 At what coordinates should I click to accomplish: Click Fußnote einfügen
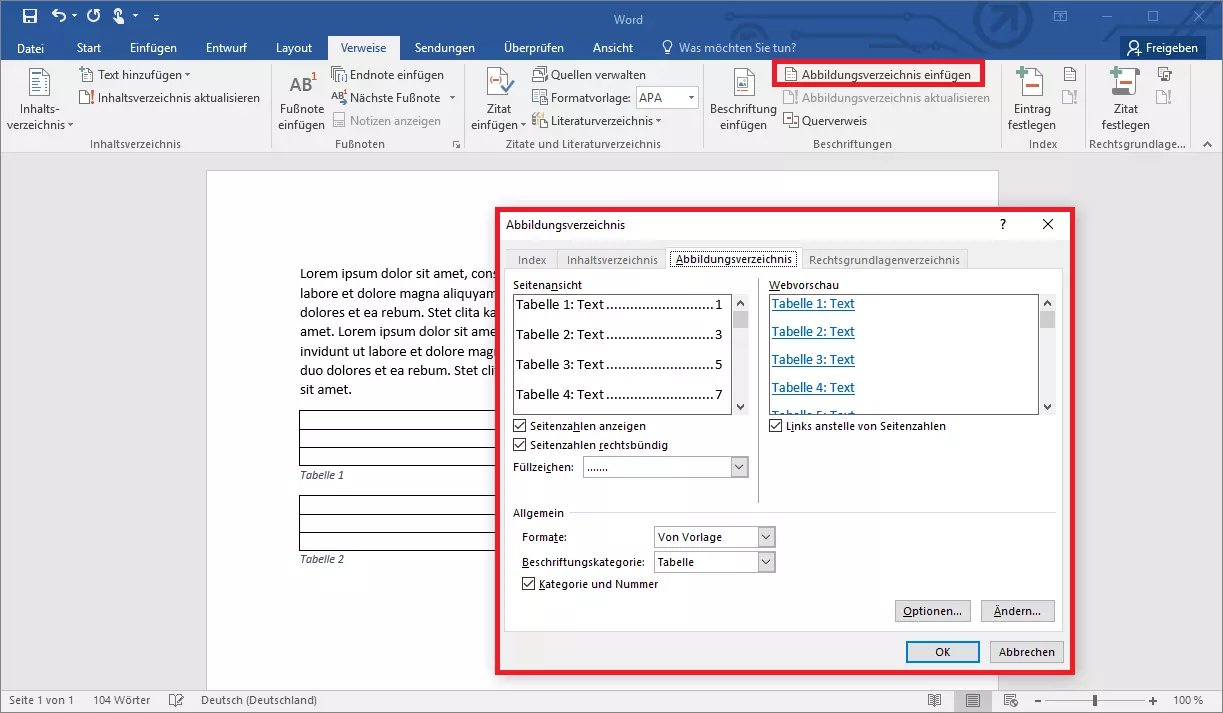click(x=301, y=101)
